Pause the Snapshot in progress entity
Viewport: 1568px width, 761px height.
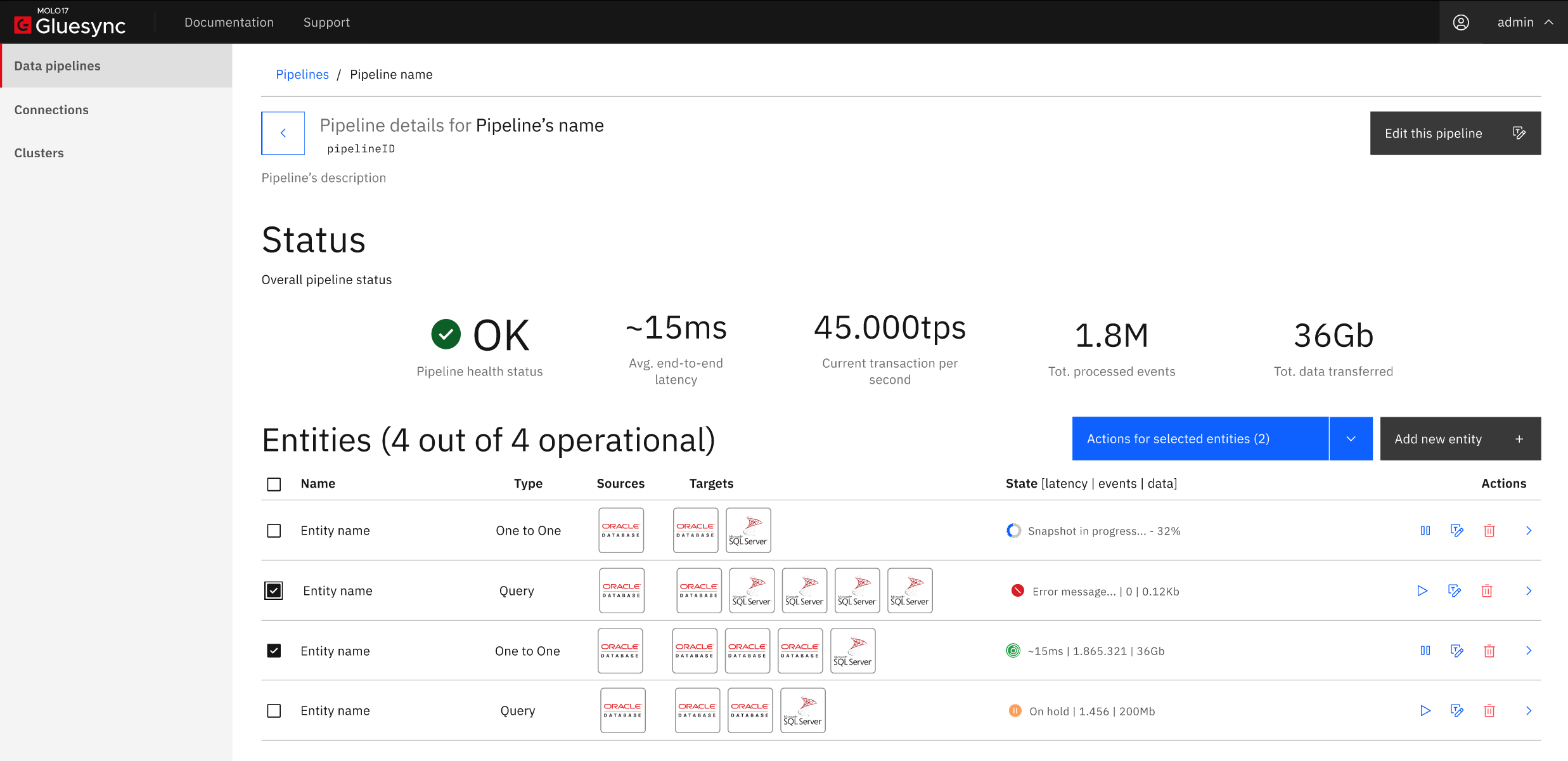click(1425, 531)
